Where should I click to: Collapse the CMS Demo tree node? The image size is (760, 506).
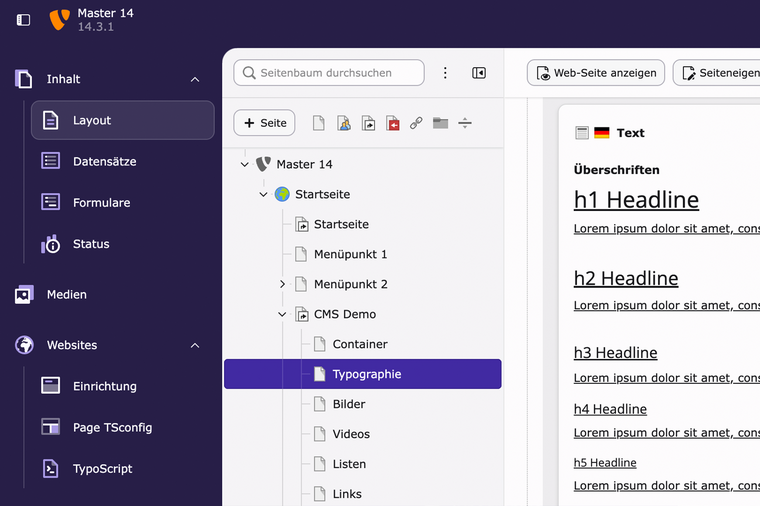[282, 314]
